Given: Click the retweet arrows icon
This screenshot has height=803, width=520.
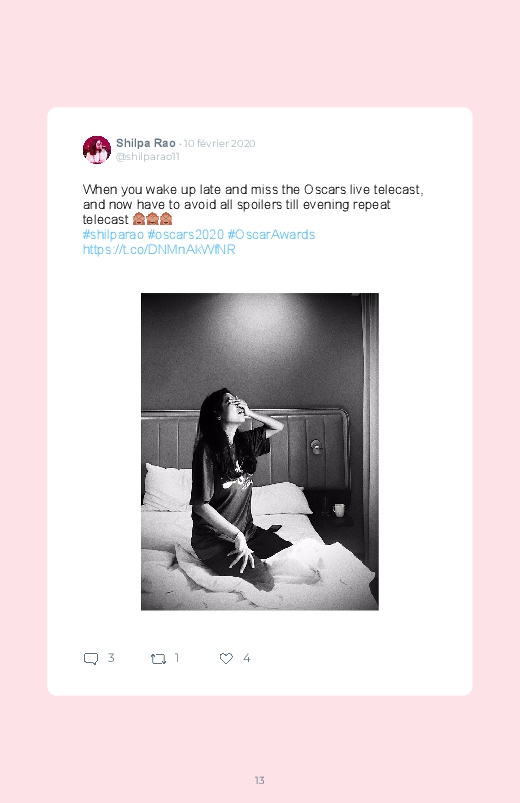Looking at the screenshot, I should click(158, 659).
